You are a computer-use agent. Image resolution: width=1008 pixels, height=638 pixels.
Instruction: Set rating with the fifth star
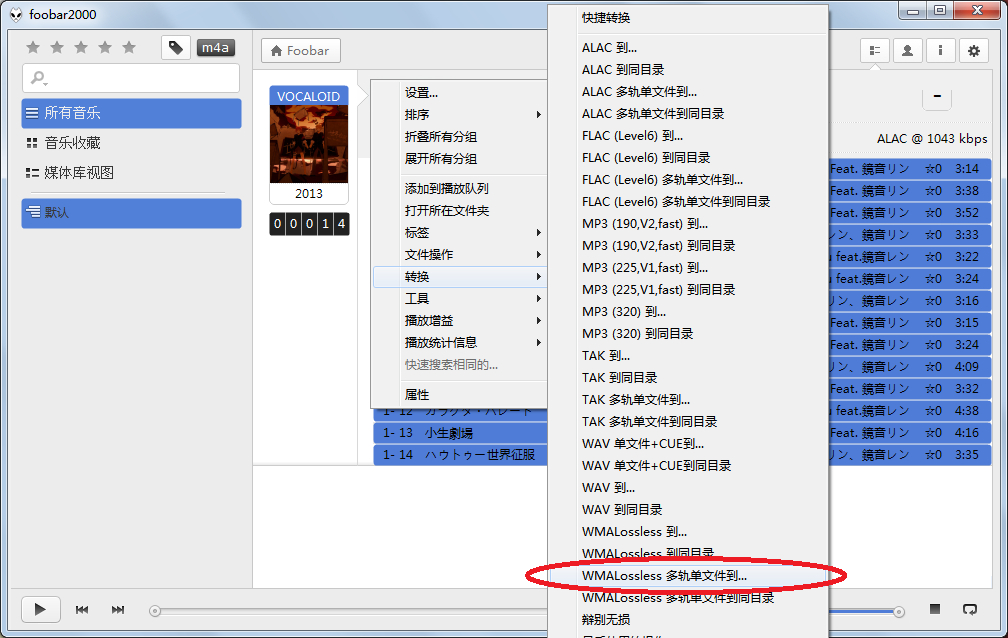pos(129,47)
